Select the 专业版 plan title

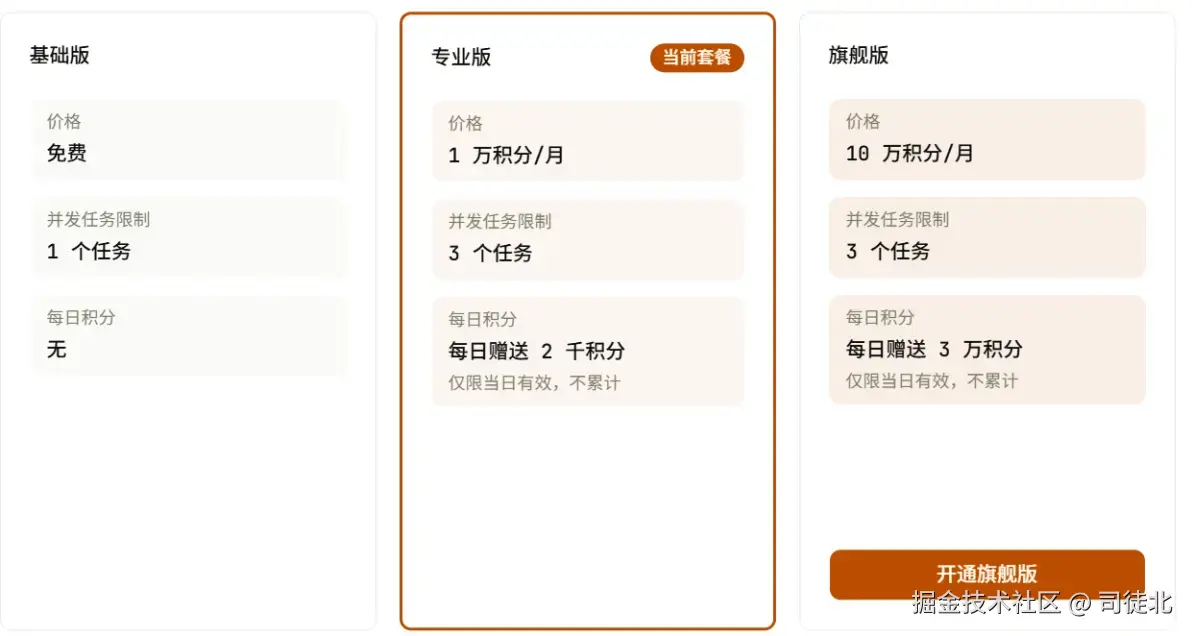pyautogui.click(x=461, y=57)
